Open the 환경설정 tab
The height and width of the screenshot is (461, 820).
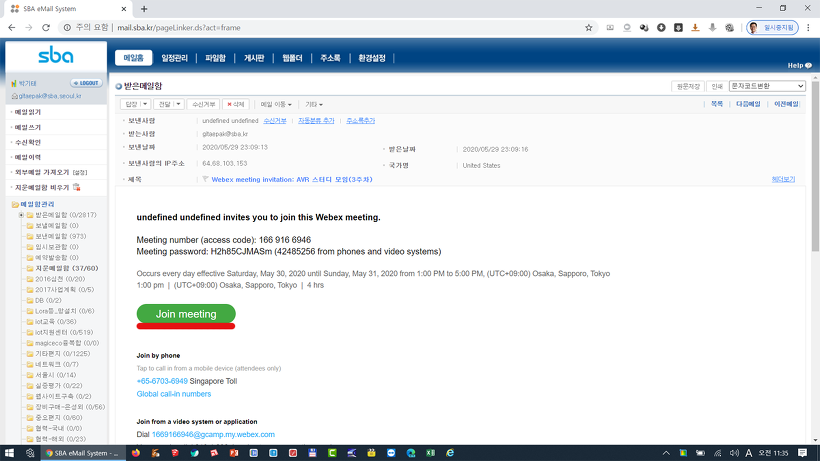pyautogui.click(x=372, y=58)
